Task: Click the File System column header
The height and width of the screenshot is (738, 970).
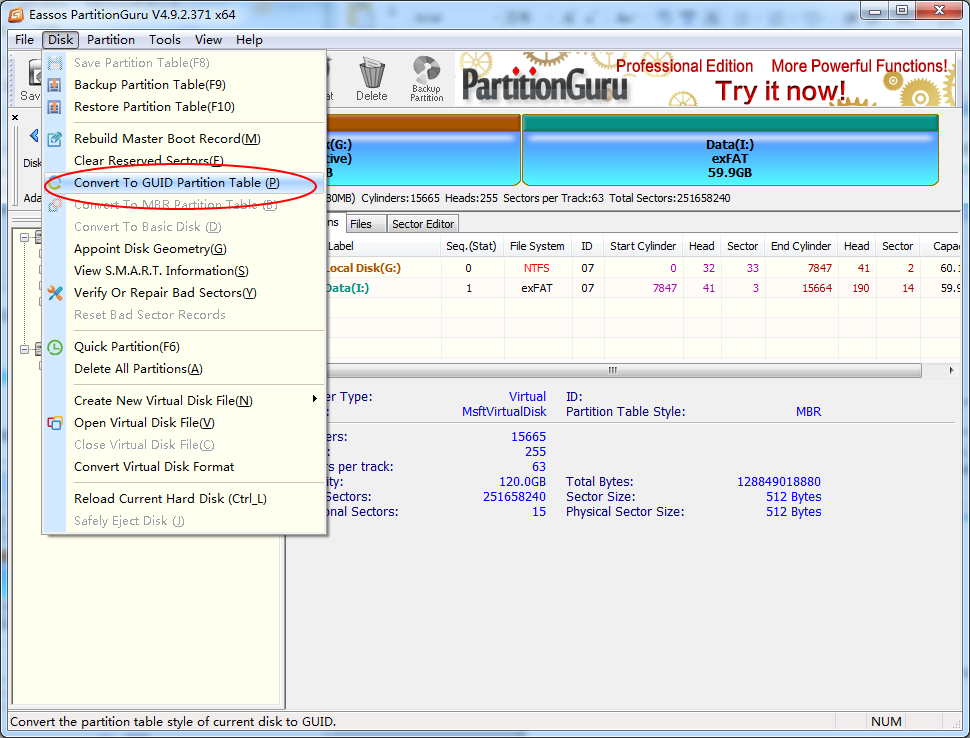Action: 537,246
